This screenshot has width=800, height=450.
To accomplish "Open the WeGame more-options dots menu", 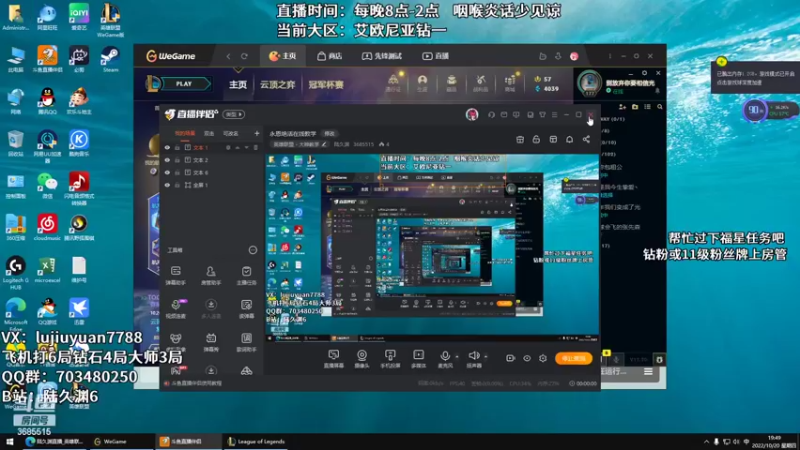I will [x=610, y=56].
